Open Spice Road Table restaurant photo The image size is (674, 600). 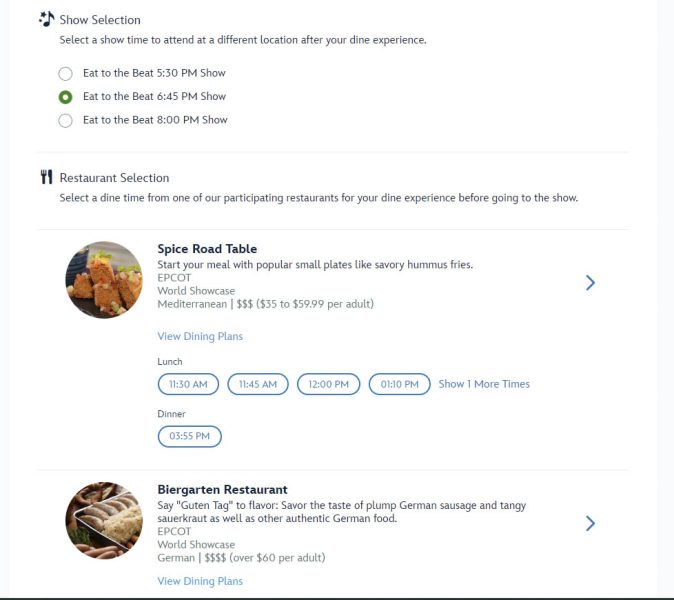coord(104,280)
